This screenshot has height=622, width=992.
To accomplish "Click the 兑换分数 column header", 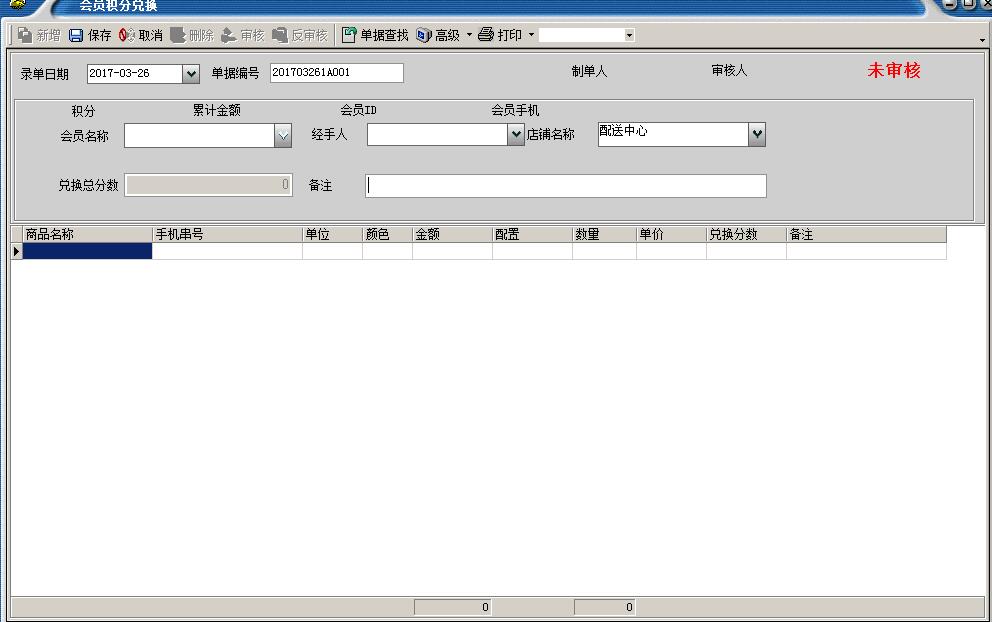I will [747, 234].
